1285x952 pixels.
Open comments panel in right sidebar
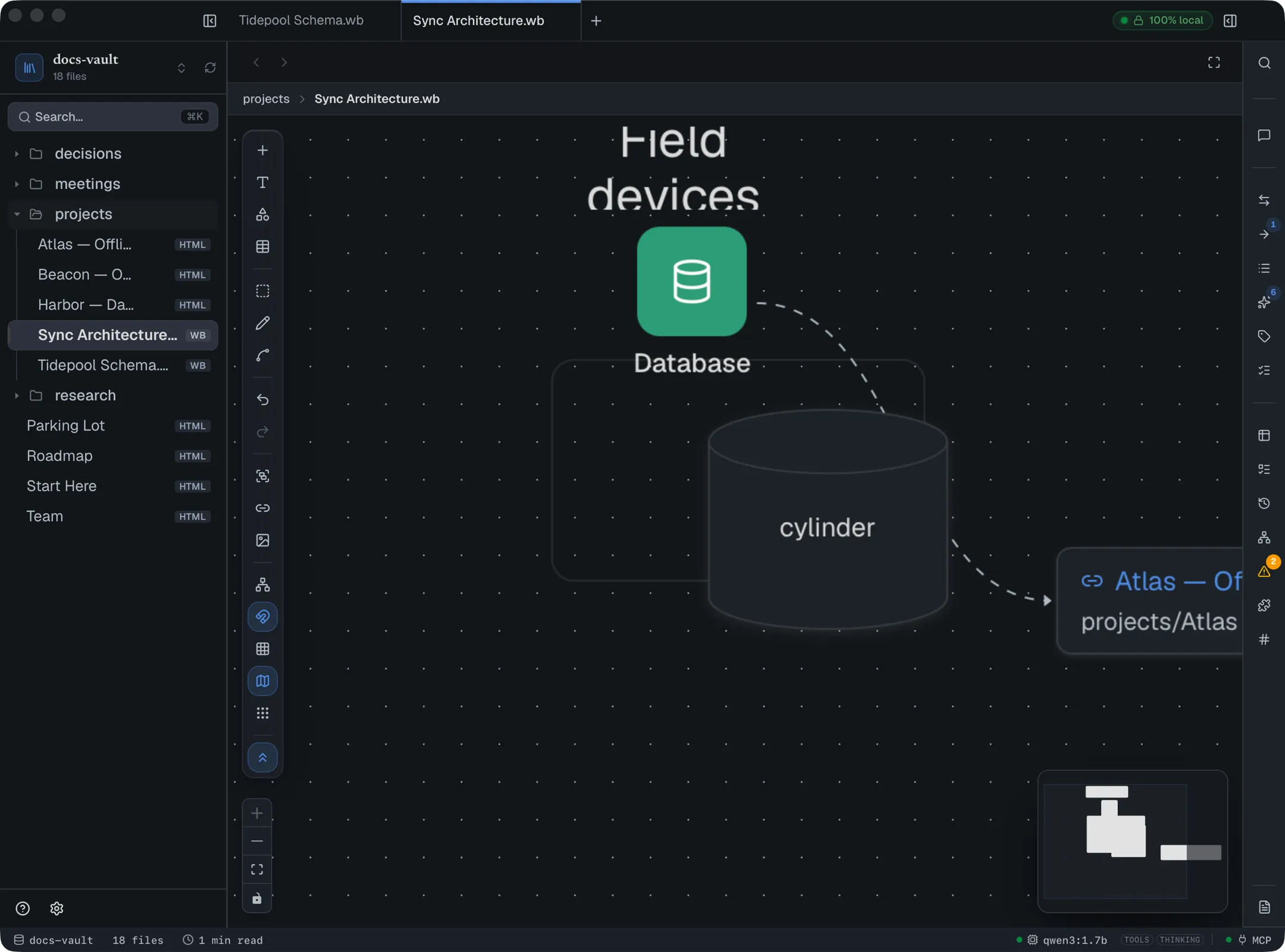point(1264,136)
